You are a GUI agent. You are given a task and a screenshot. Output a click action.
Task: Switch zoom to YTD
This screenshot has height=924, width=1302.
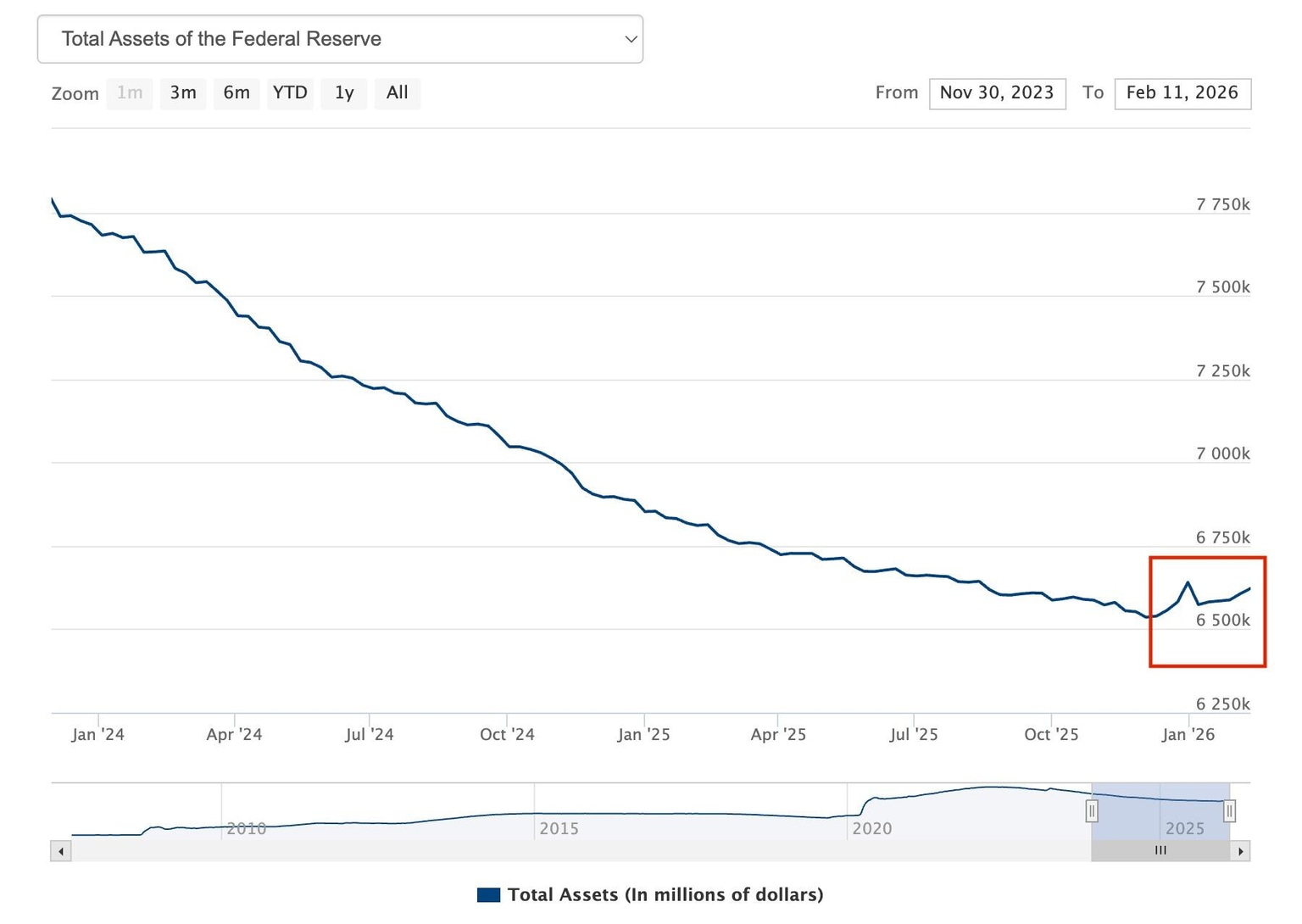[290, 93]
